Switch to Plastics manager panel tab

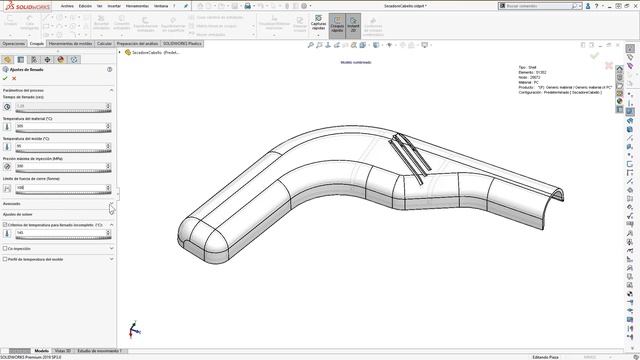(74, 60)
